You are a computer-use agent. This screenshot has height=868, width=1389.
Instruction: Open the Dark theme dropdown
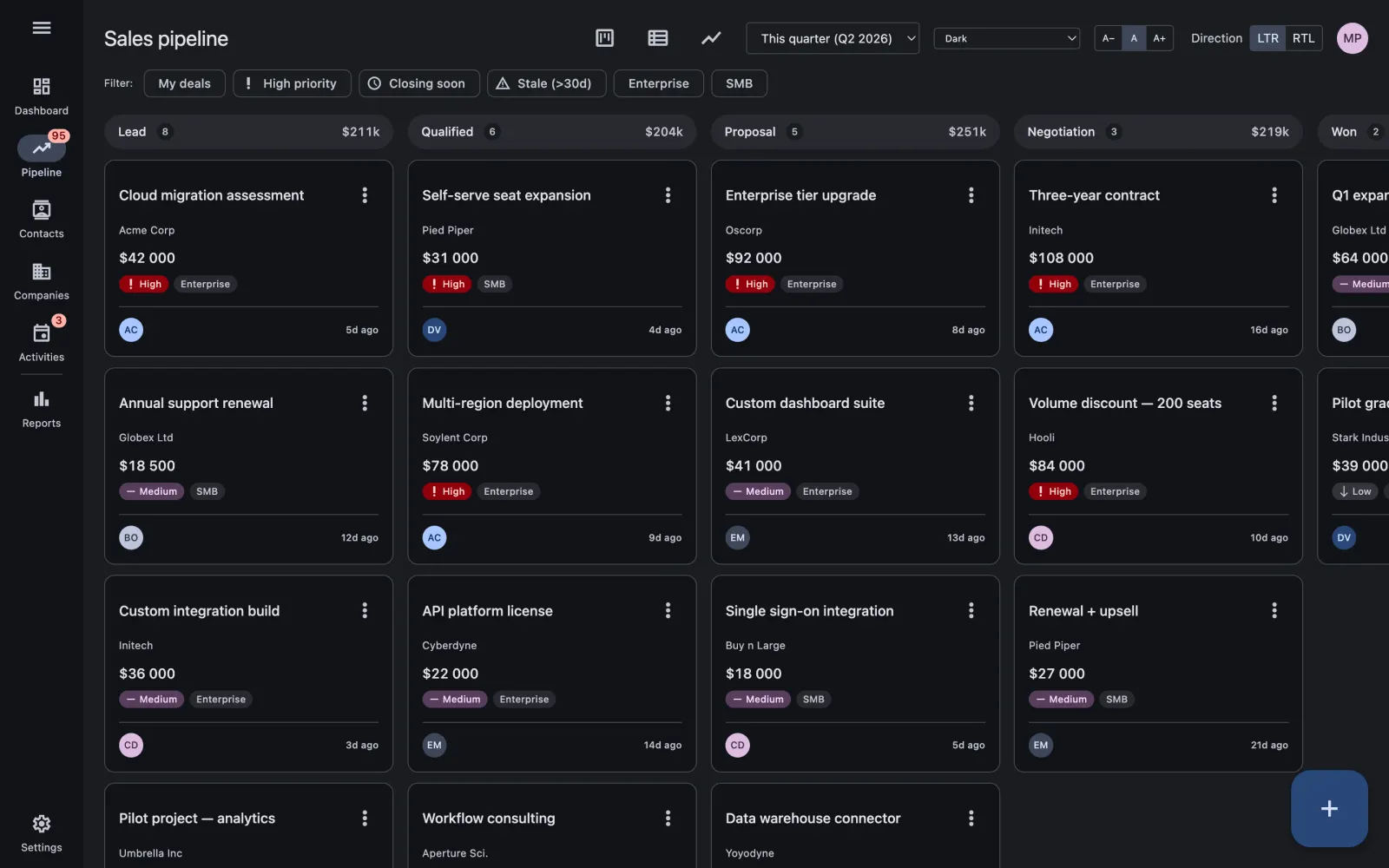click(1007, 38)
